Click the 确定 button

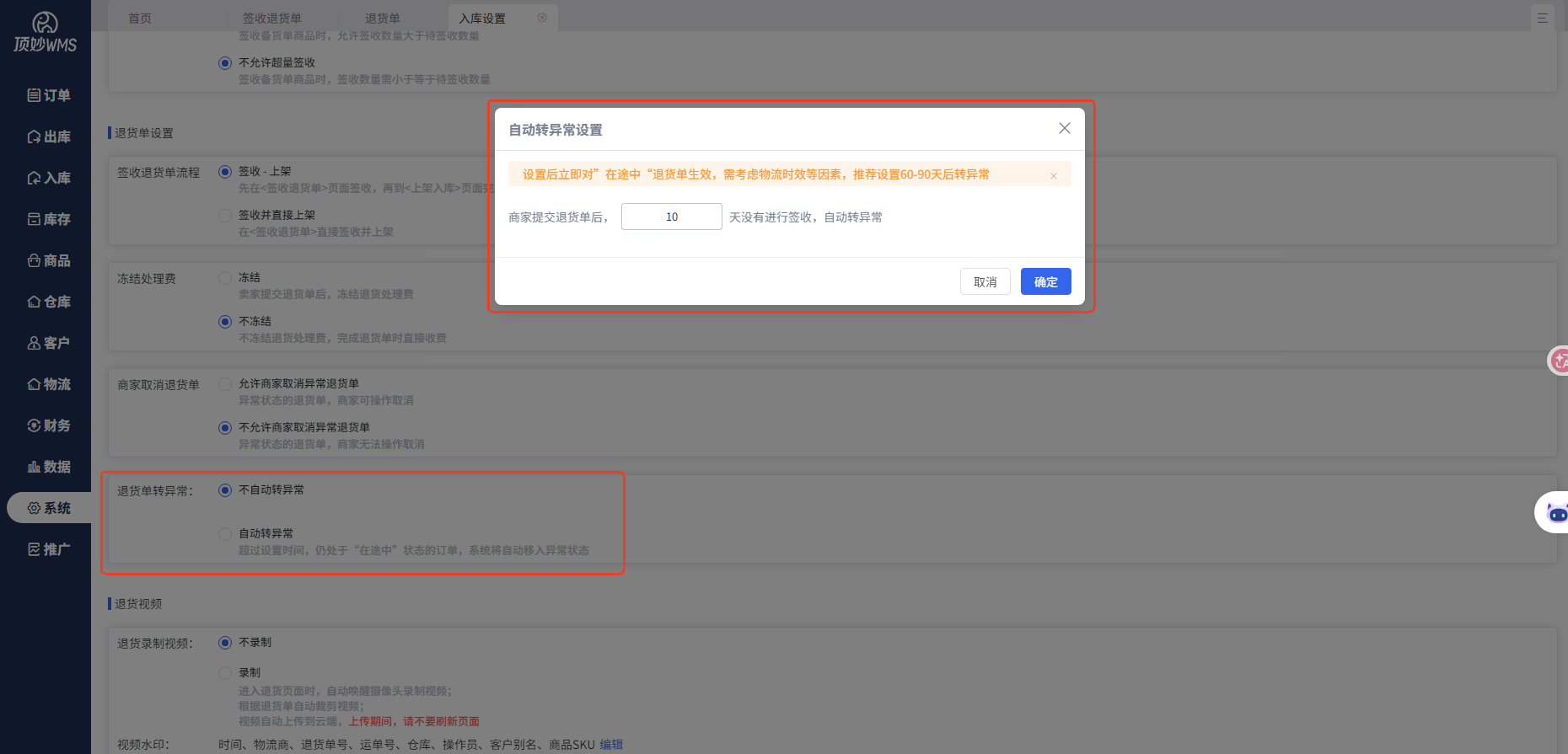[1046, 281]
